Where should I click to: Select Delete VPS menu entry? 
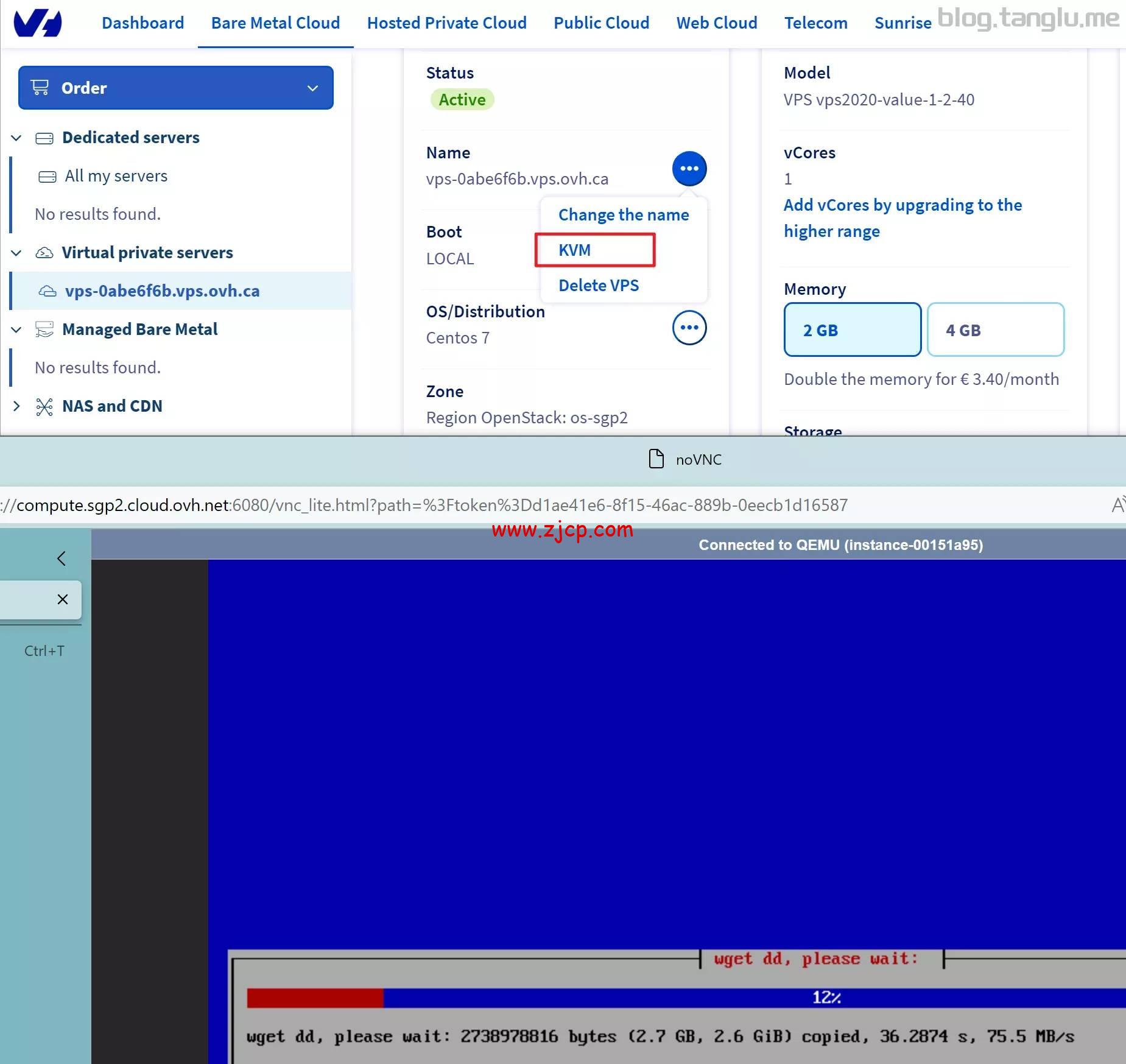(x=598, y=286)
